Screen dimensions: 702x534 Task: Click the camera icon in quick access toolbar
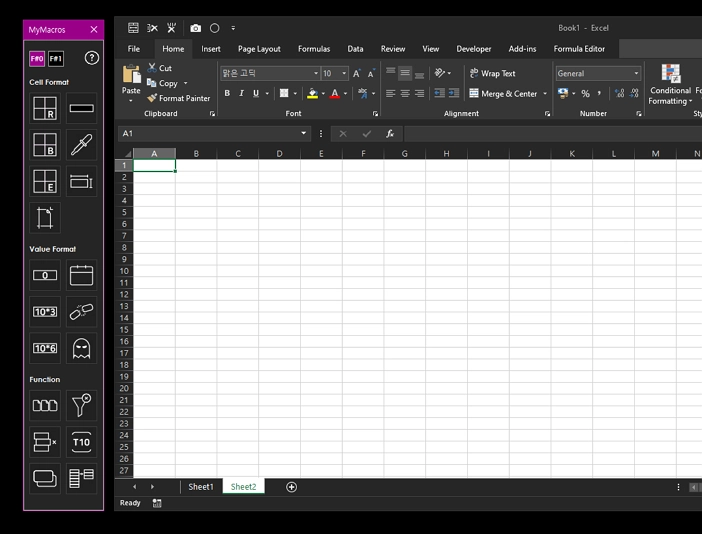click(196, 28)
